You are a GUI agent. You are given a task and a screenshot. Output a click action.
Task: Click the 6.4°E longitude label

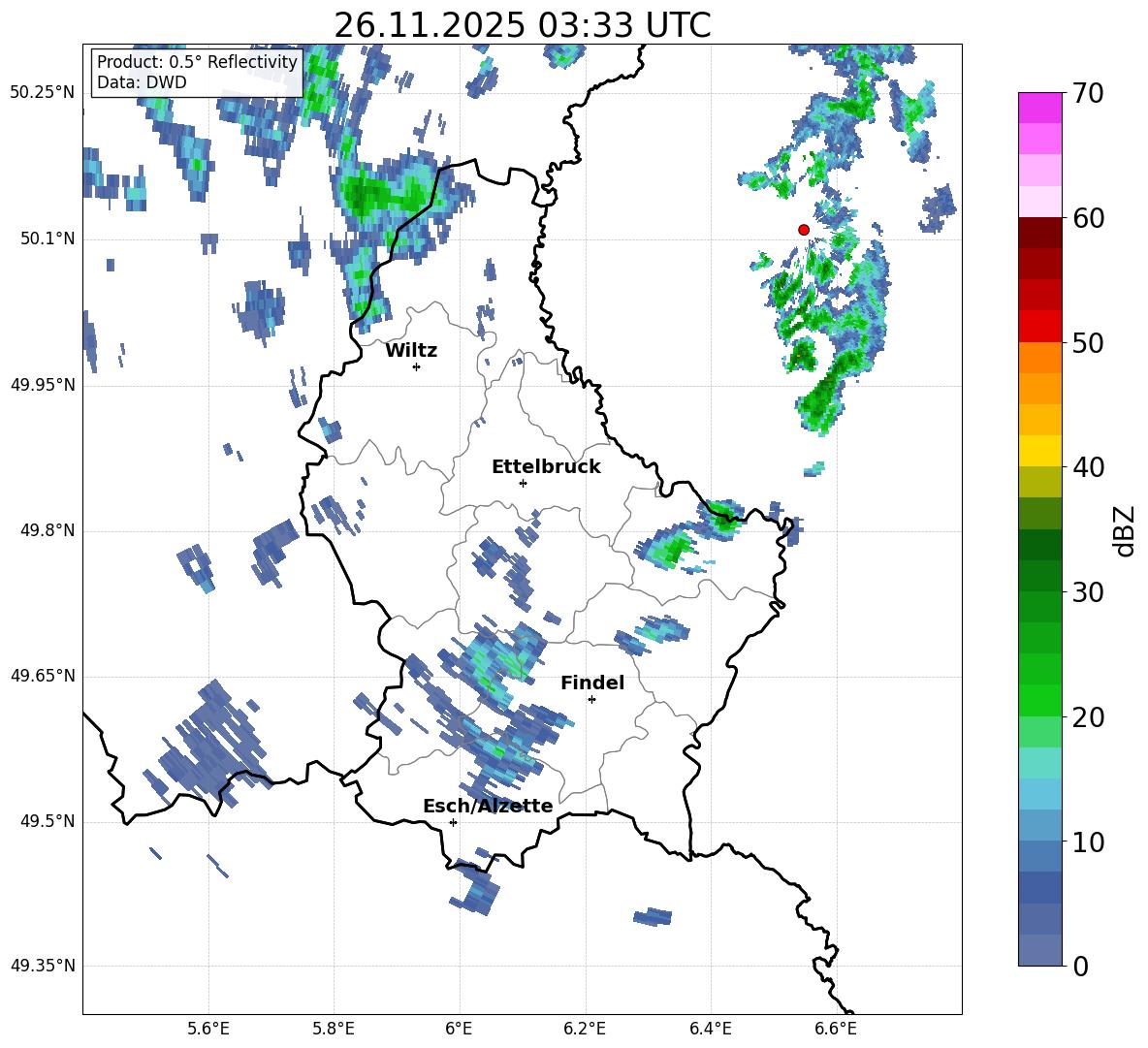(x=710, y=1029)
